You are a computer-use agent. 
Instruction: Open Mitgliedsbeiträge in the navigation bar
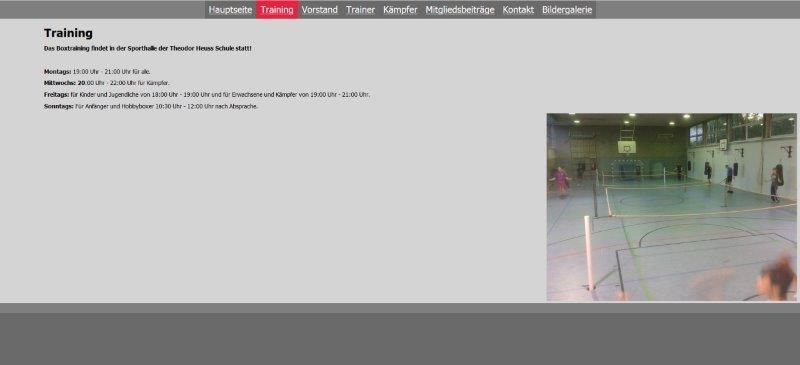(460, 10)
